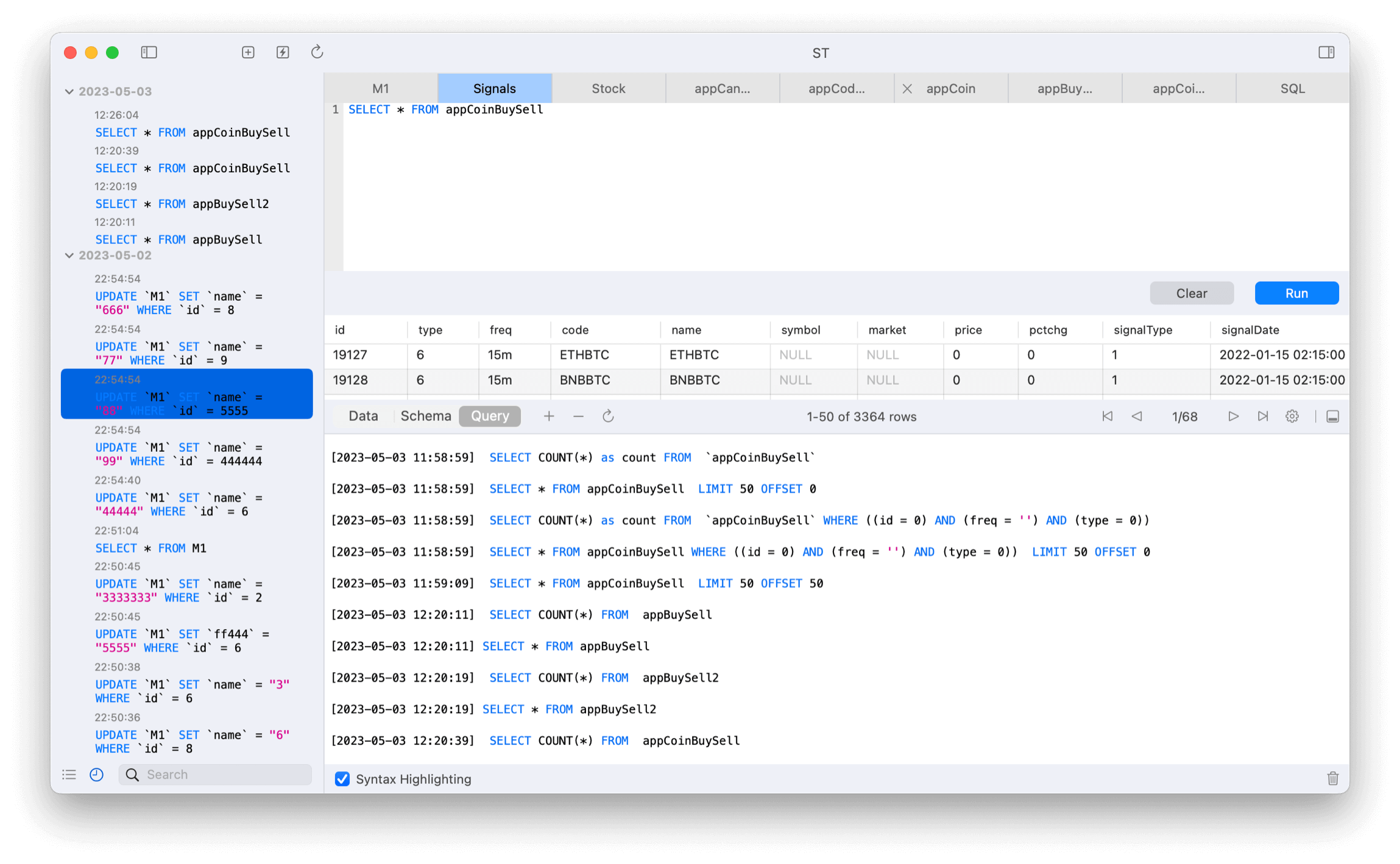This screenshot has height=864, width=1400.
Task: Click the Run button
Action: pos(1296,293)
